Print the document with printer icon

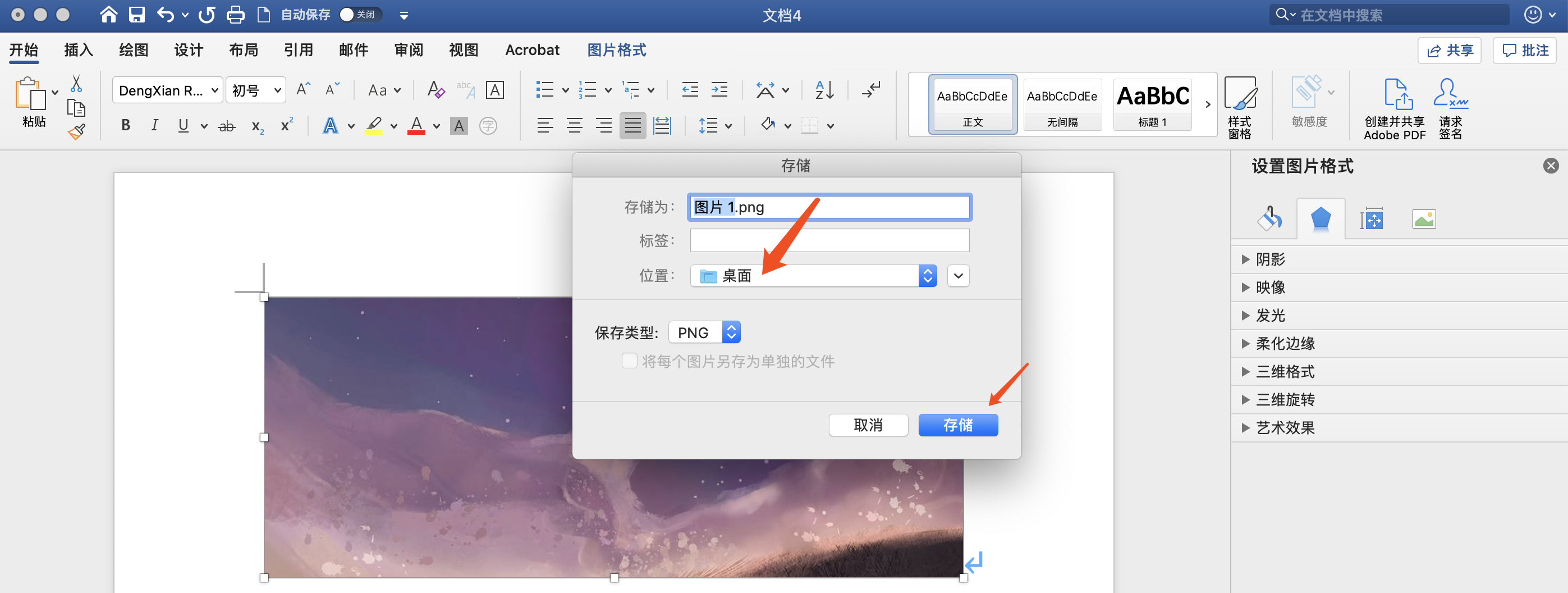pyautogui.click(x=236, y=15)
